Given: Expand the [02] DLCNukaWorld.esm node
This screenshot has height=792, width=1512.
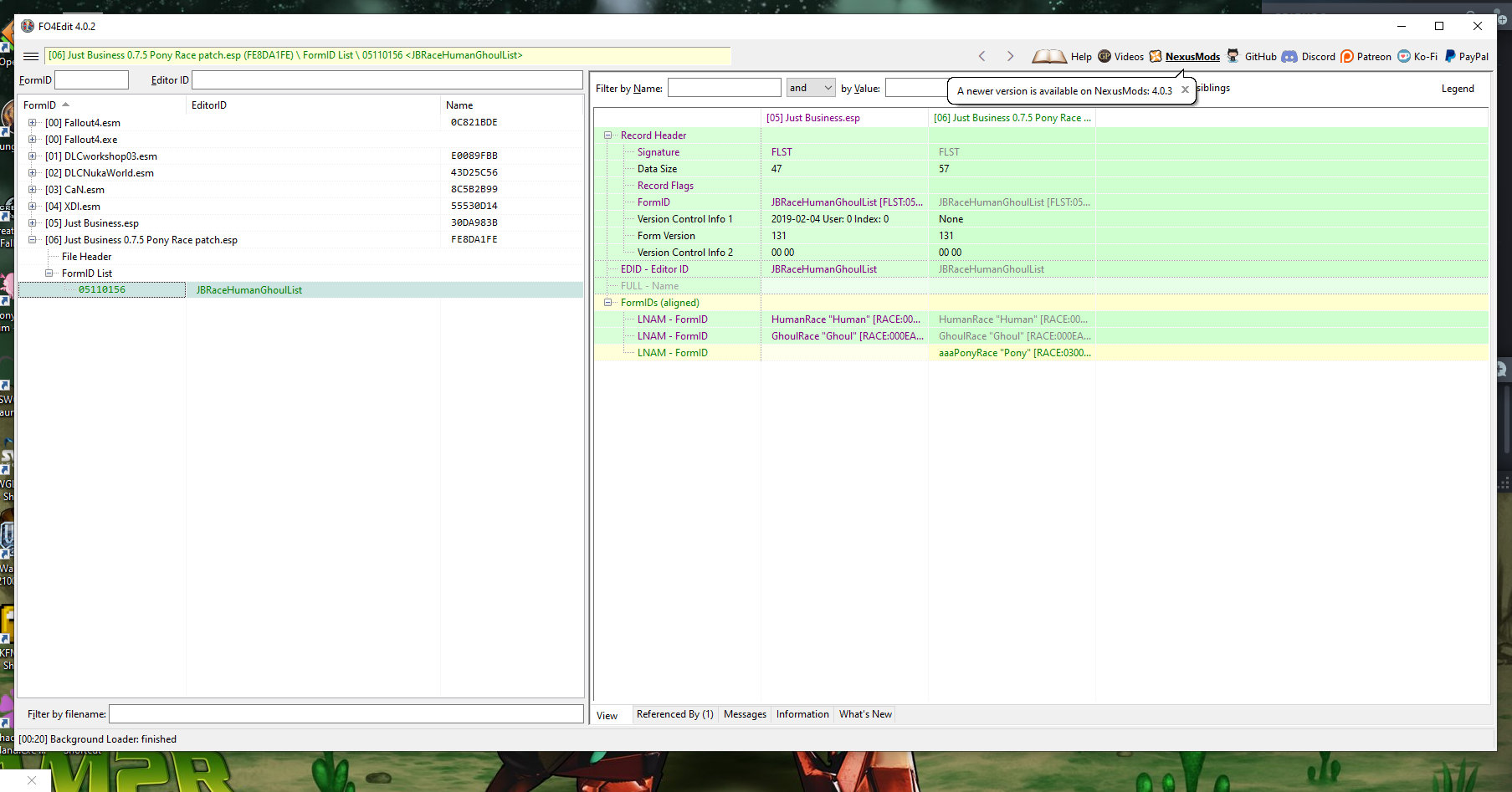Looking at the screenshot, I should pos(33,172).
